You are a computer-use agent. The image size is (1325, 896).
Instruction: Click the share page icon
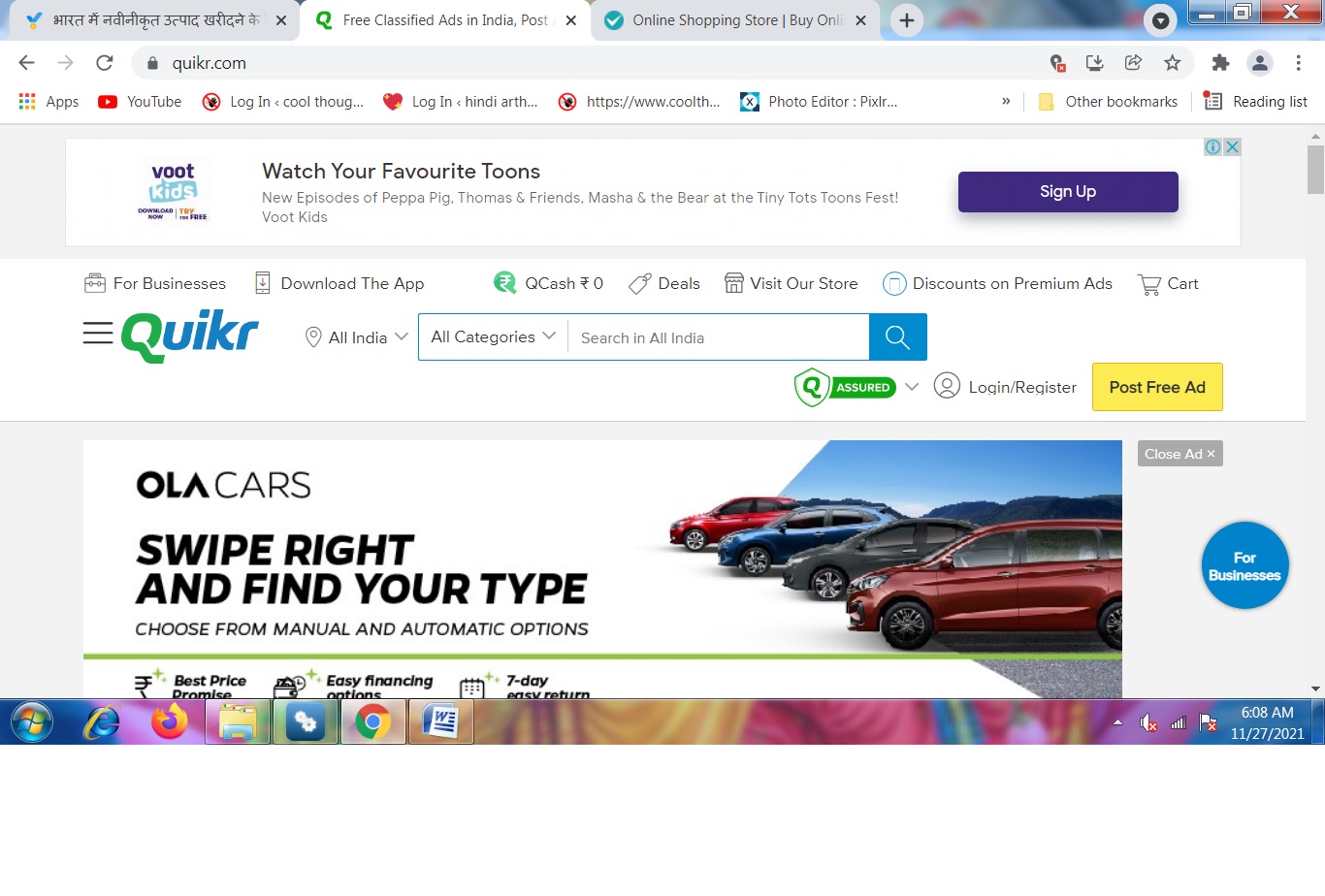[1133, 63]
